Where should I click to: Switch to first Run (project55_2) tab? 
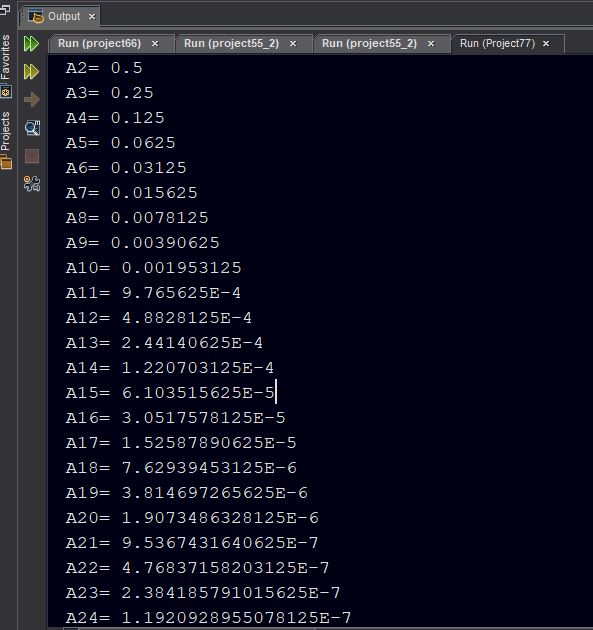(231, 43)
